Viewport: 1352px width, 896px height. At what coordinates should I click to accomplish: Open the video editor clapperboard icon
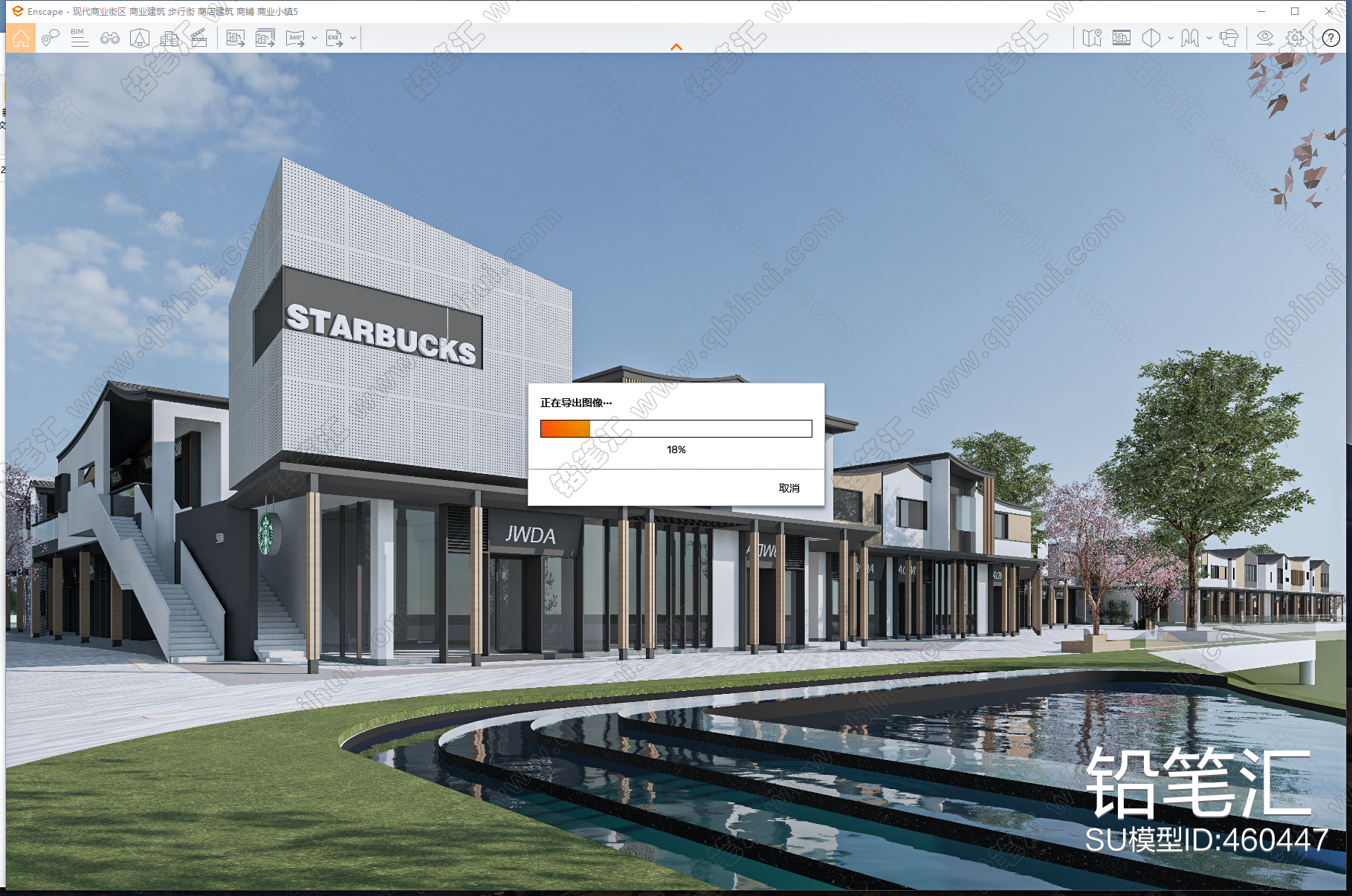199,38
